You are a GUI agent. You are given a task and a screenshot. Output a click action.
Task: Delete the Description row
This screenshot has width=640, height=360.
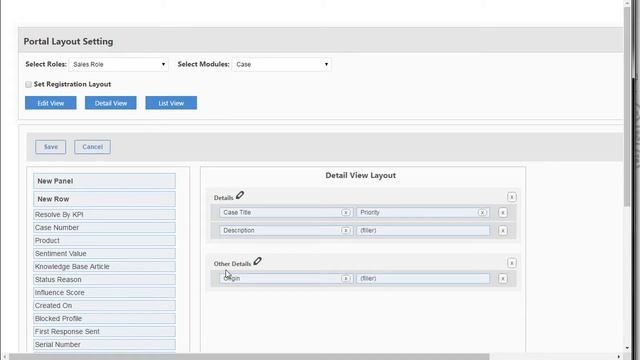pyautogui.click(x=502, y=231)
